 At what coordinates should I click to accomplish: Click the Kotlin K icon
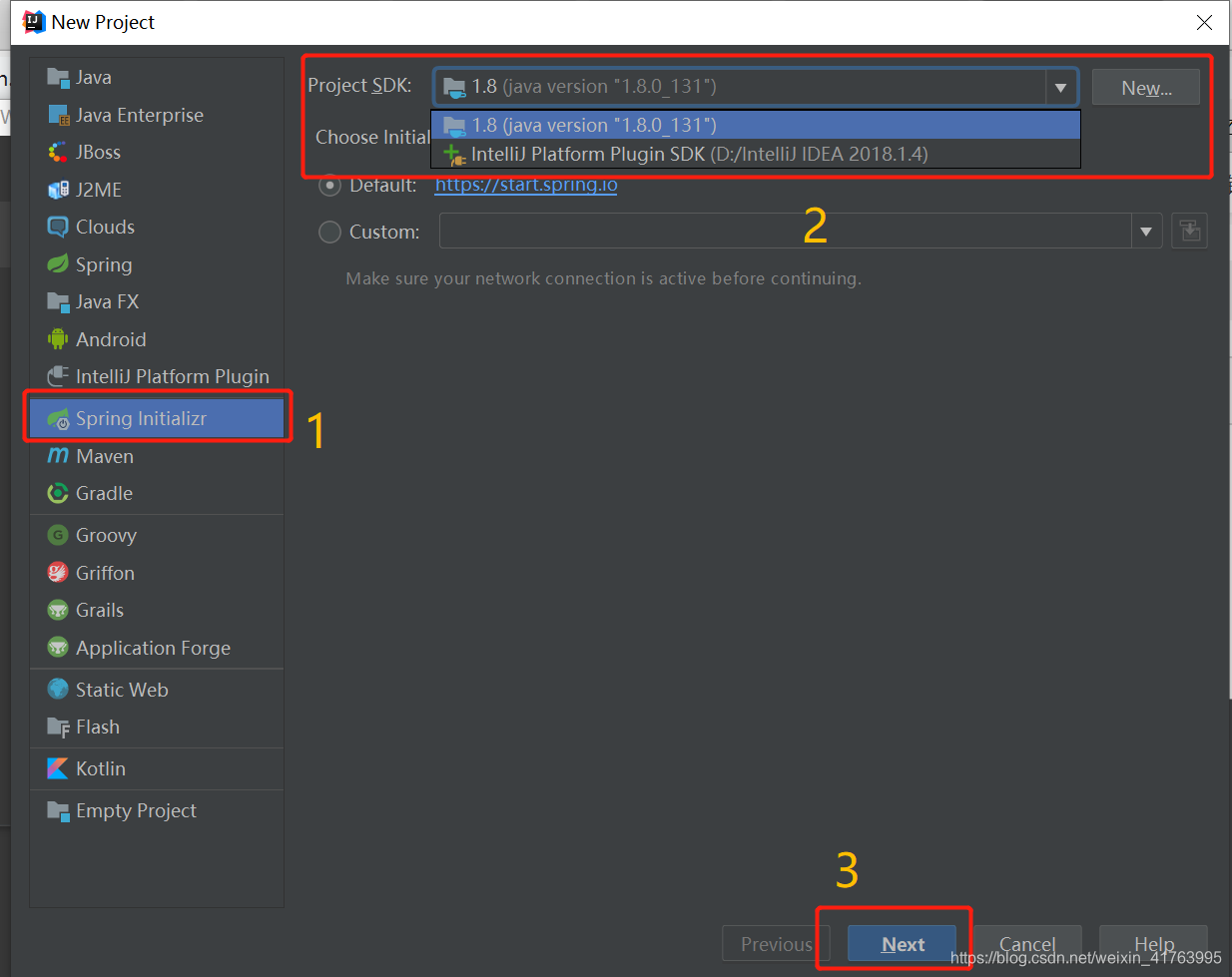coord(58,768)
